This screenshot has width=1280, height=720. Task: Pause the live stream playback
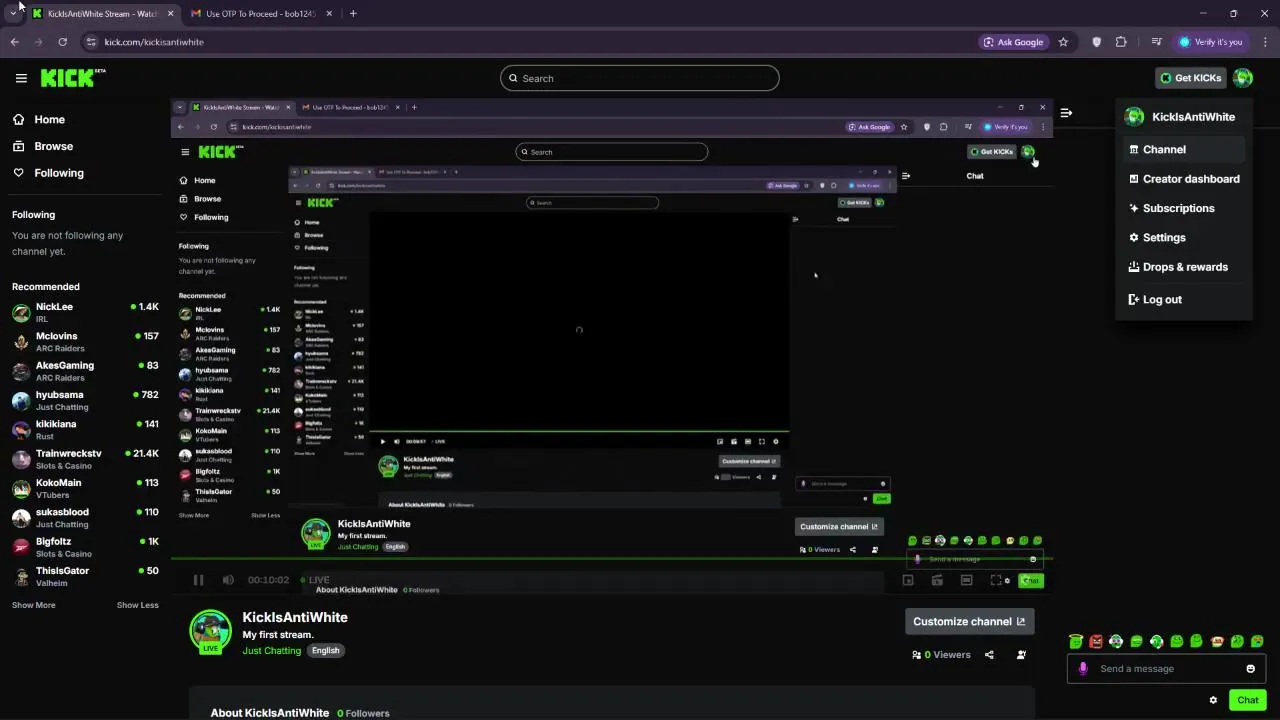coord(198,580)
